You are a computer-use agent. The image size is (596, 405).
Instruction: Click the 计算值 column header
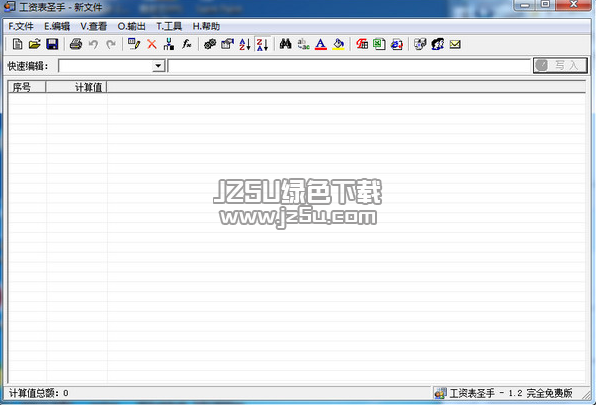click(76, 87)
